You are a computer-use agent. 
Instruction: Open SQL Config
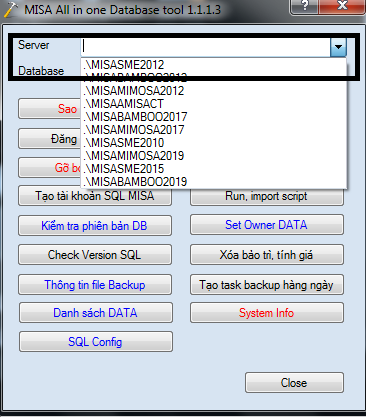96,342
